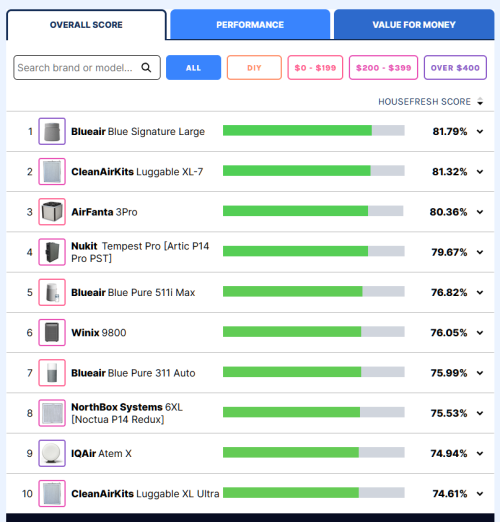Click the Winix 9800 product thumbnail

tap(52, 332)
